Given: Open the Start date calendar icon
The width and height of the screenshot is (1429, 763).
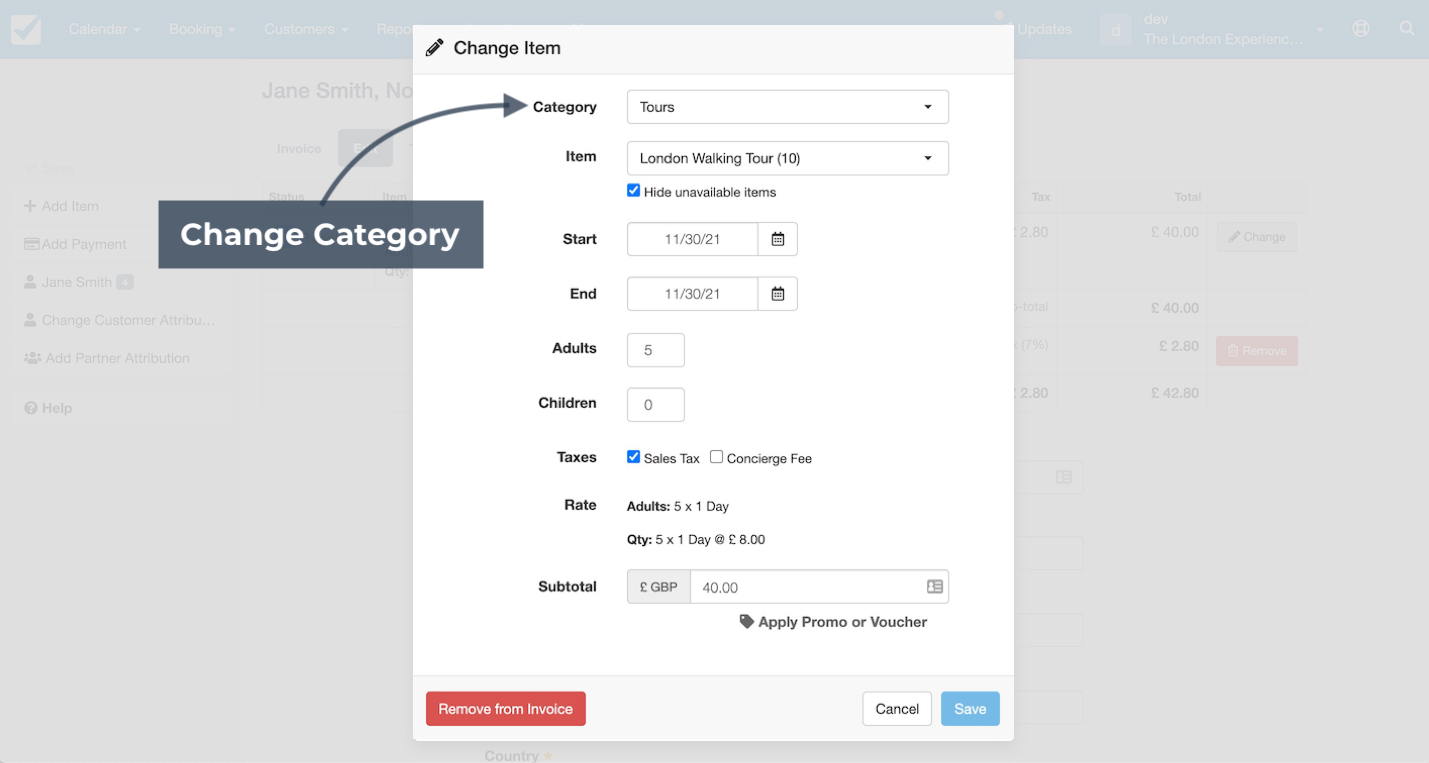Looking at the screenshot, I should coord(778,239).
